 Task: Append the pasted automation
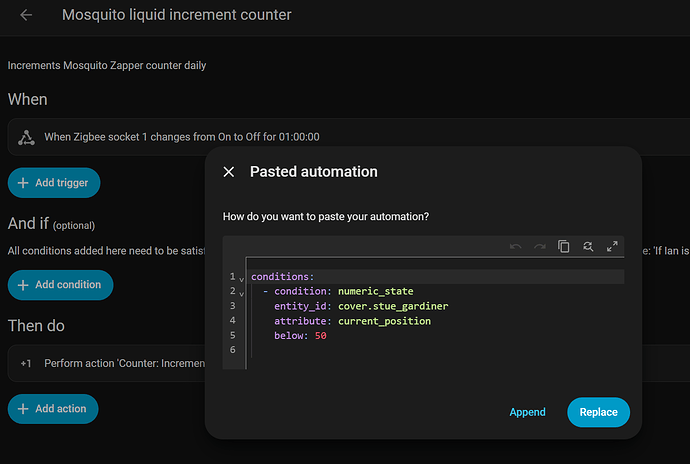click(527, 412)
